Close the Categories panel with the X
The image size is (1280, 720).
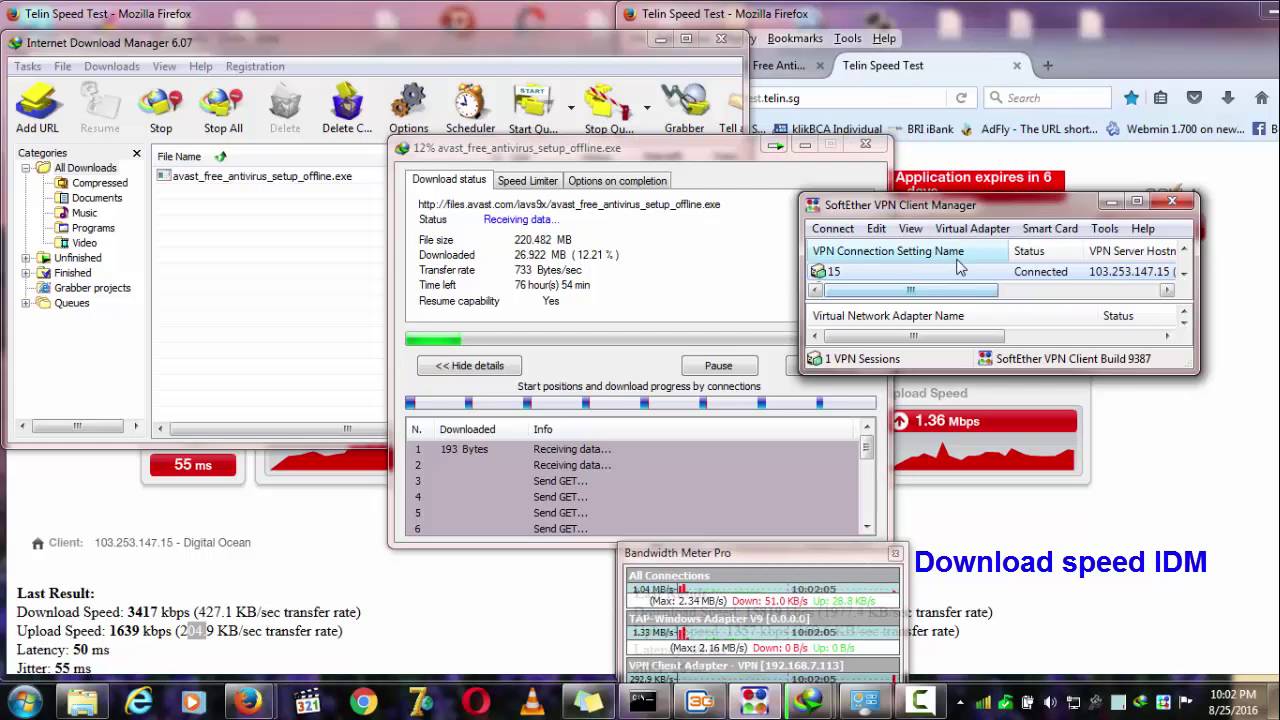(x=137, y=153)
